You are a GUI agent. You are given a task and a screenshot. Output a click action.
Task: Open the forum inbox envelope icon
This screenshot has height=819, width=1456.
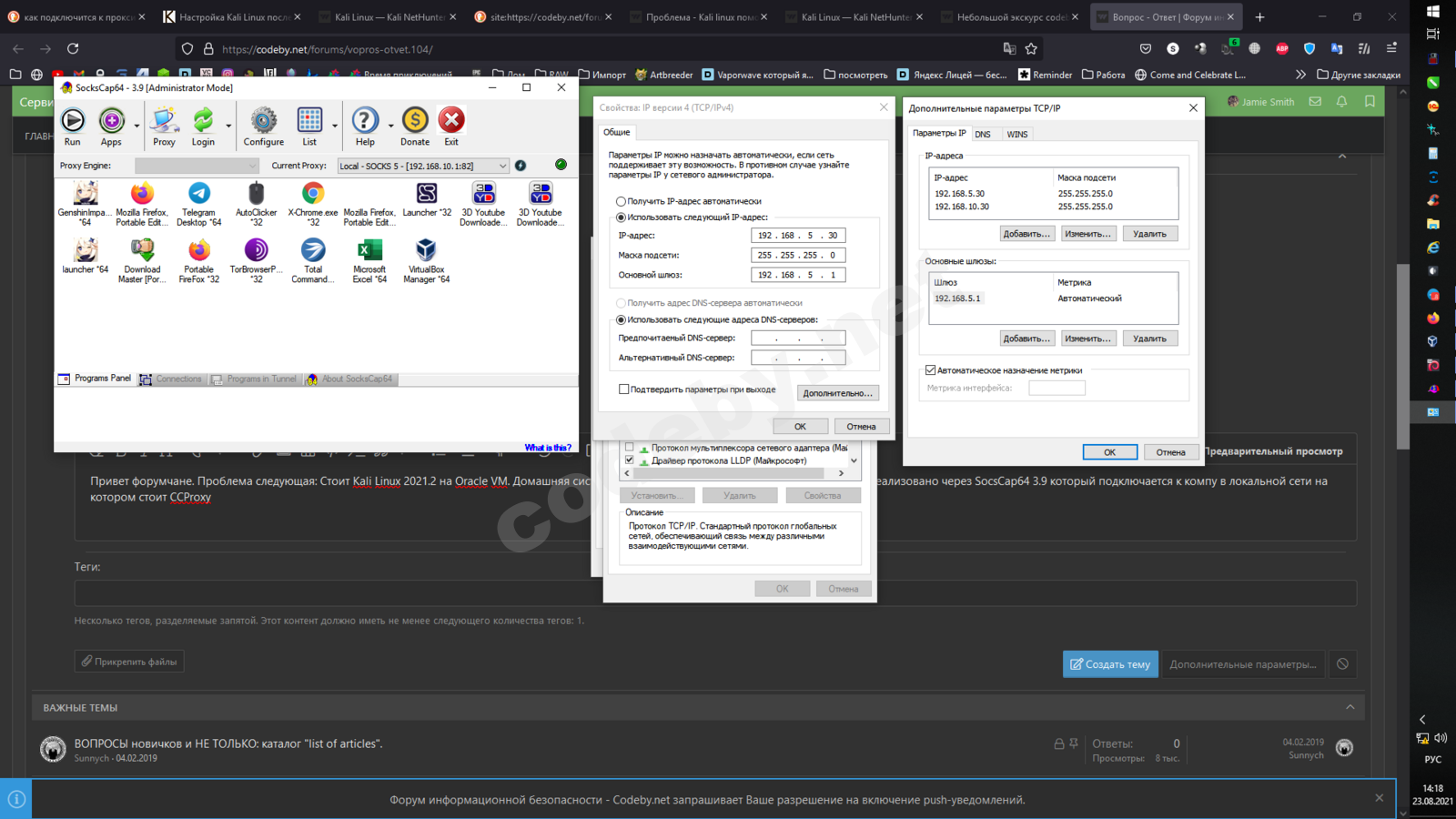[1315, 102]
